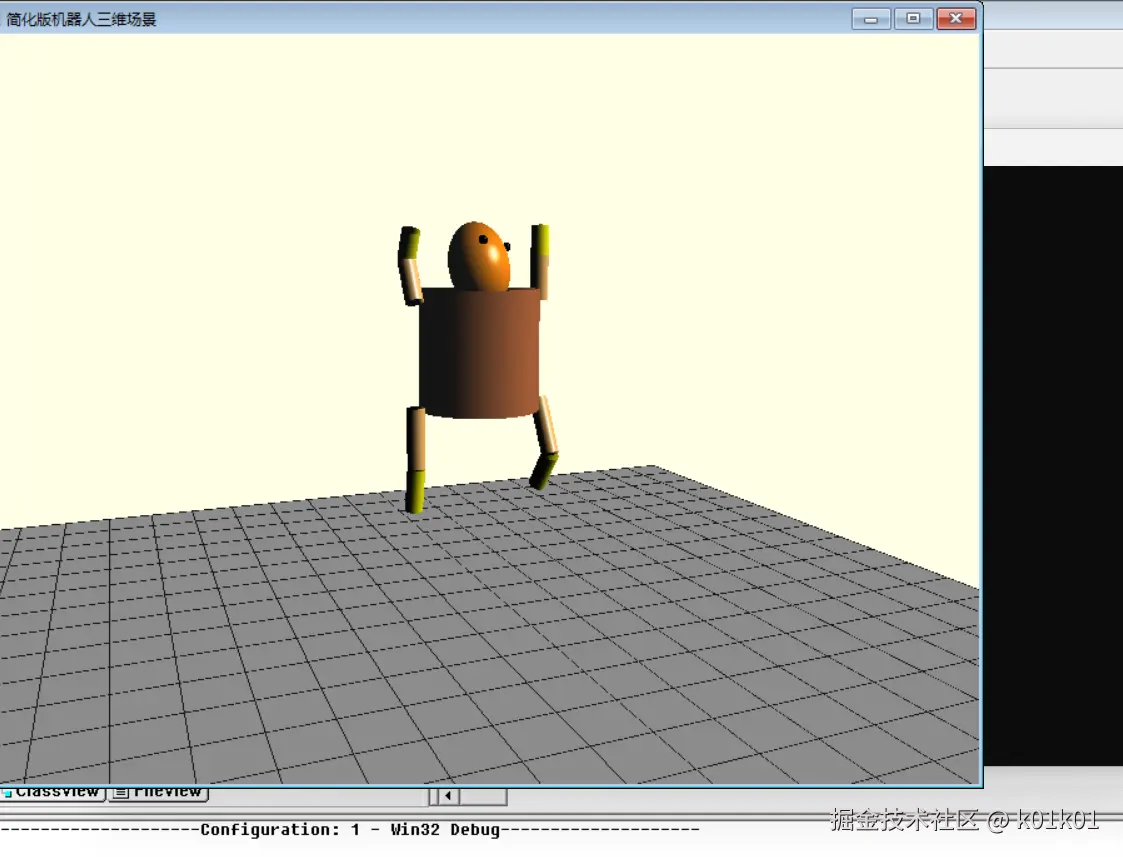This screenshot has height=857, width=1123.
Task: Select the 'Configuration: 1 - Win32 Debug' output line
Action: click(x=350, y=830)
